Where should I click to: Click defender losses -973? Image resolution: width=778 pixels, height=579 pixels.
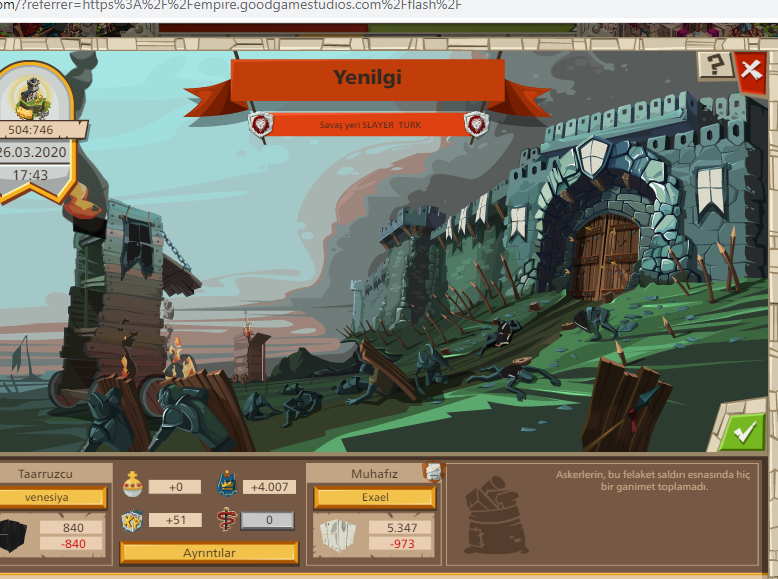(402, 544)
